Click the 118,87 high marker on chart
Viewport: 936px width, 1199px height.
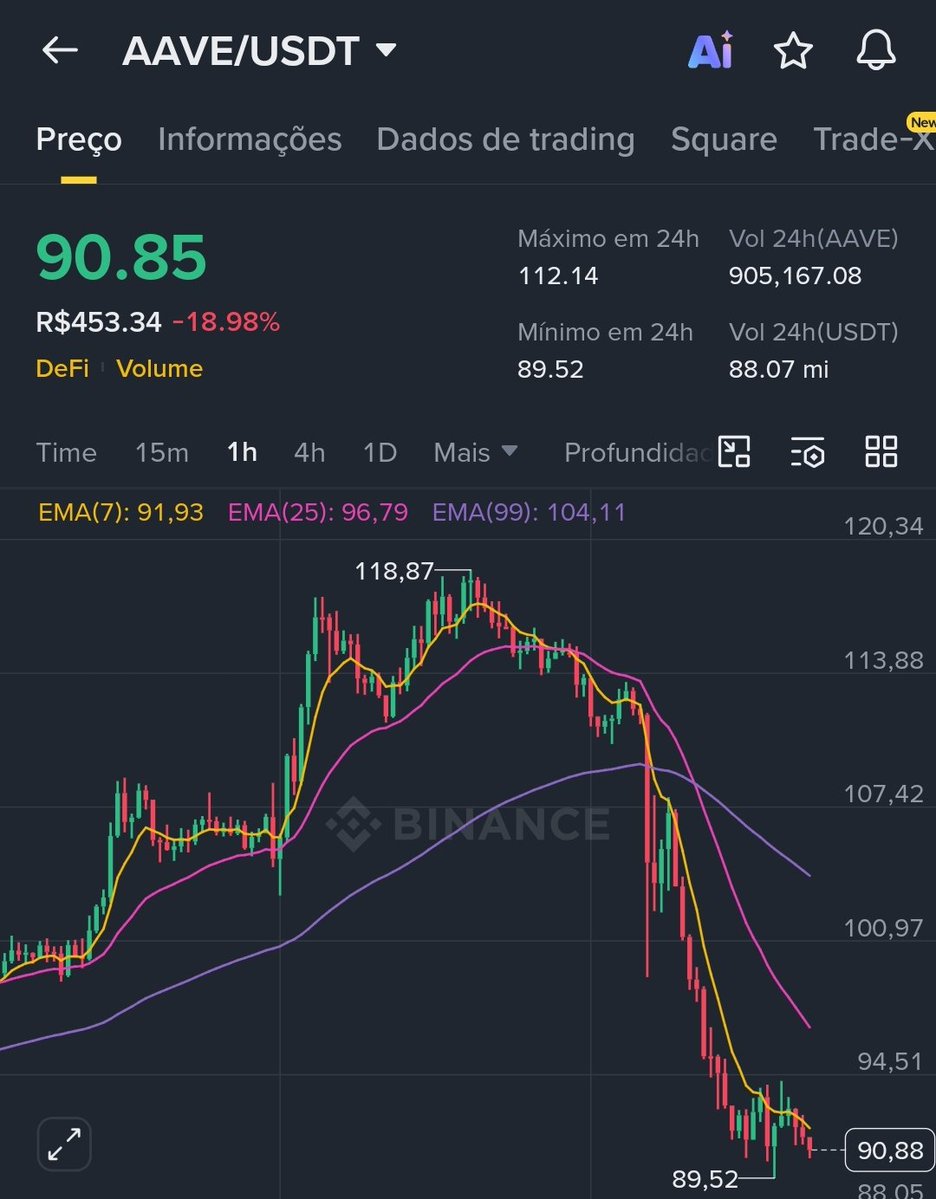(x=394, y=570)
